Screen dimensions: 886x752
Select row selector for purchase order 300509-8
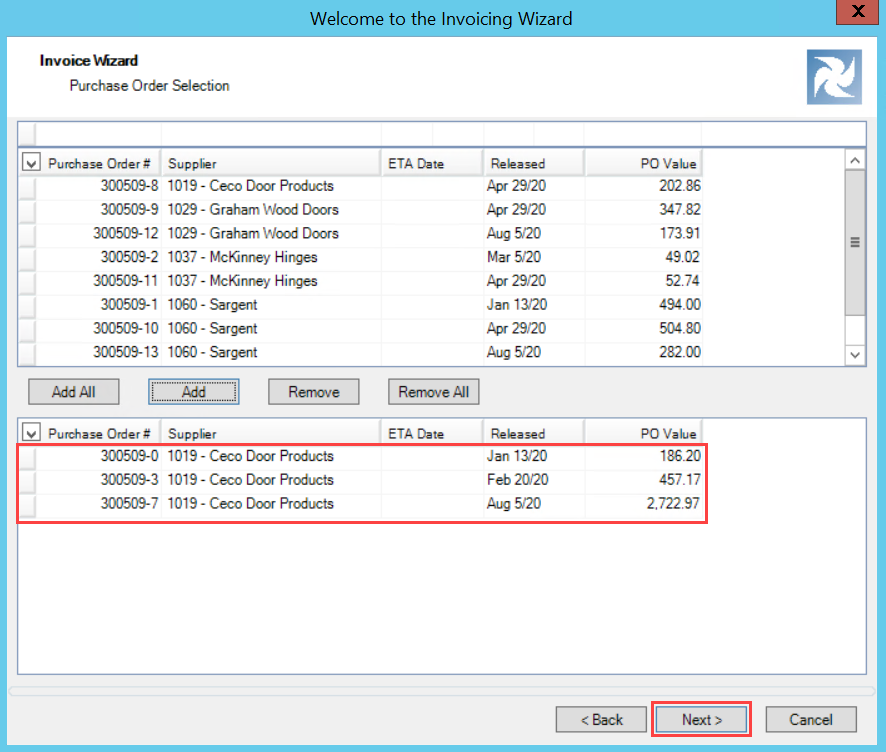(28, 186)
